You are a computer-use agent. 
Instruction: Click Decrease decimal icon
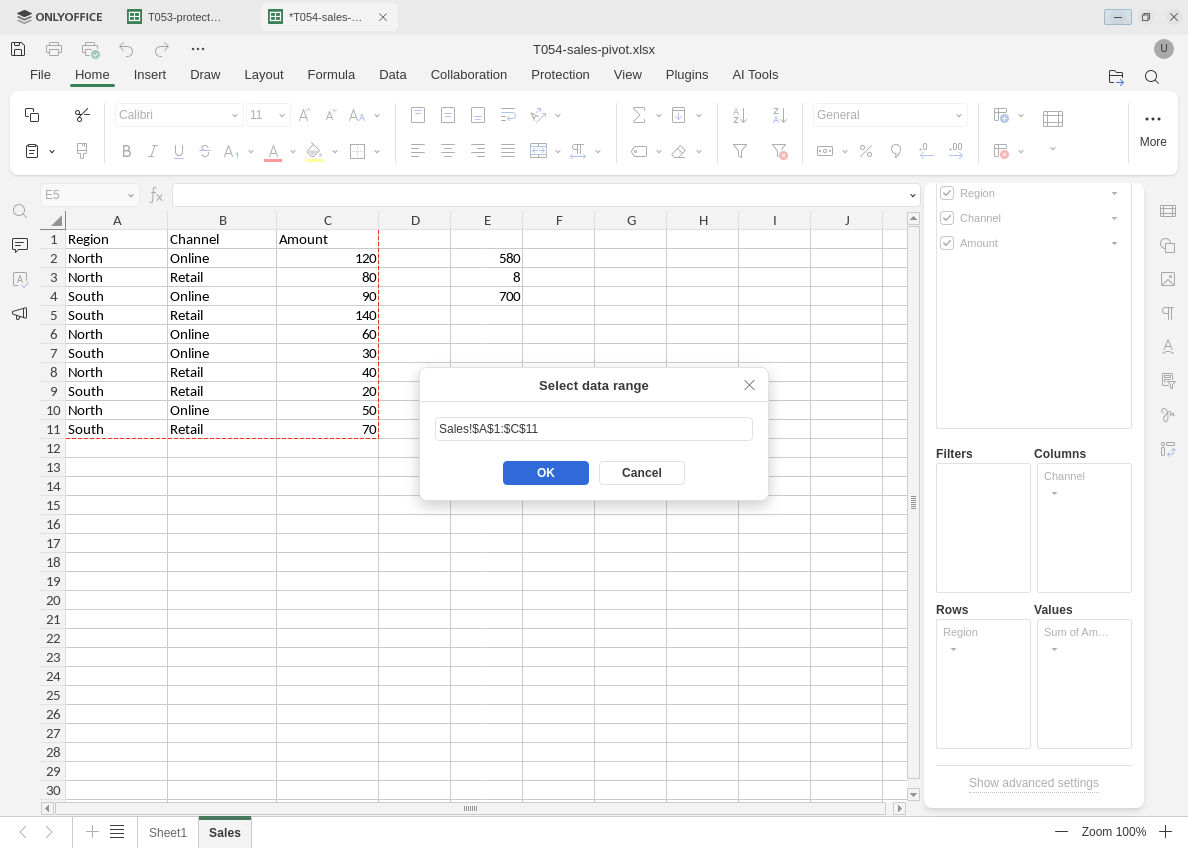(x=926, y=151)
